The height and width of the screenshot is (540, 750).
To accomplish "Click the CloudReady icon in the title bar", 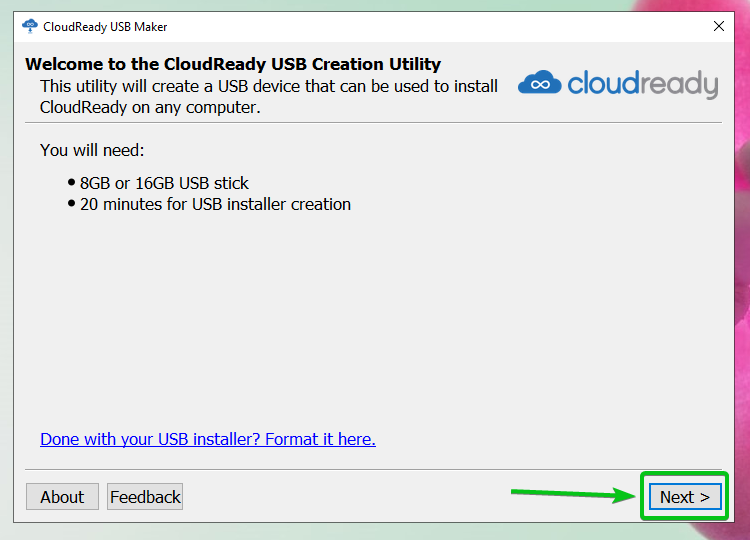I will 29,27.
